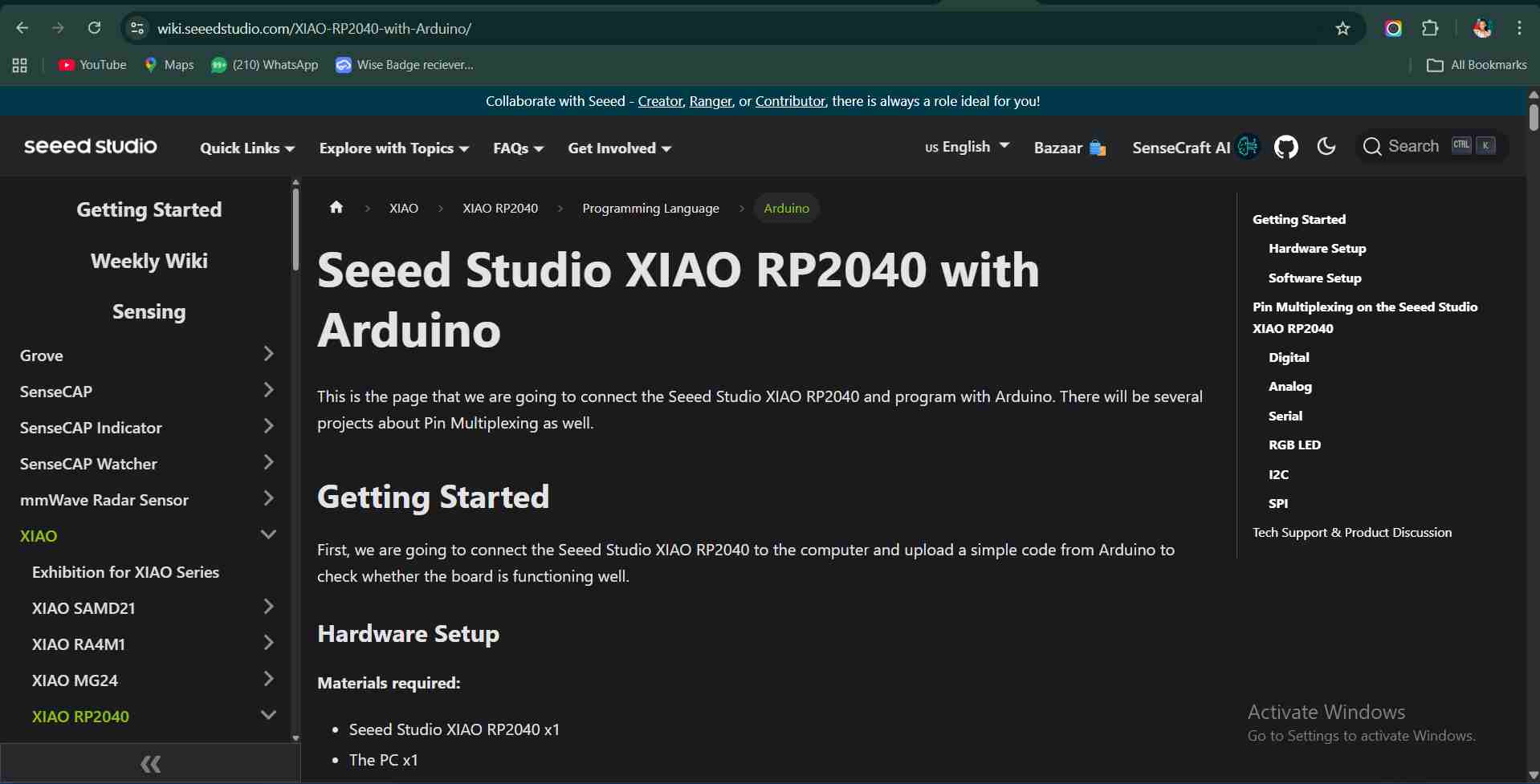
Task: Open the Maps bookmark
Action: coord(169,65)
